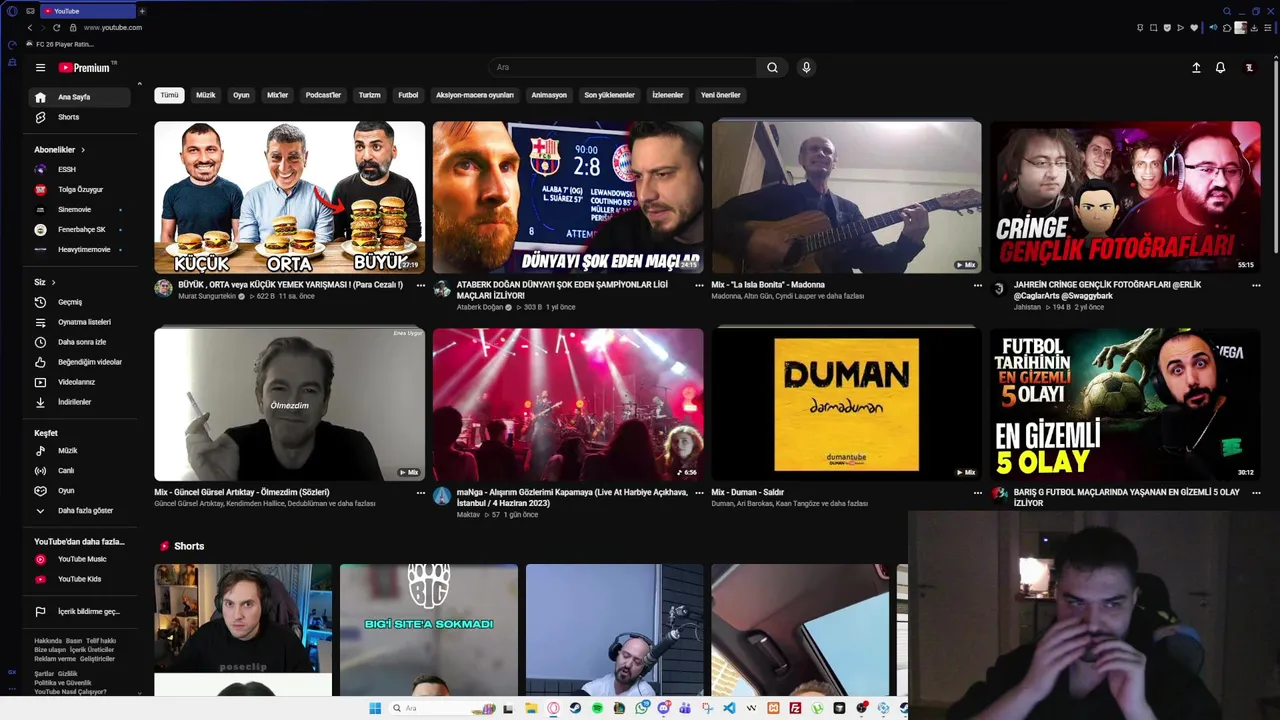Open KÜÇÜK ORTA BÜYÜK burger thumbnail

pyautogui.click(x=289, y=197)
